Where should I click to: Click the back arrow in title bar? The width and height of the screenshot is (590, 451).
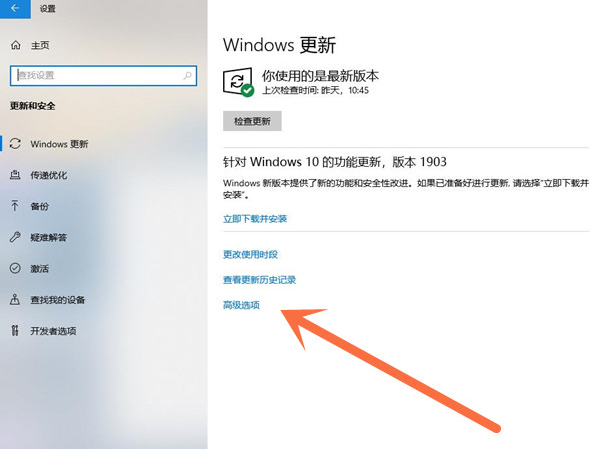(x=15, y=9)
